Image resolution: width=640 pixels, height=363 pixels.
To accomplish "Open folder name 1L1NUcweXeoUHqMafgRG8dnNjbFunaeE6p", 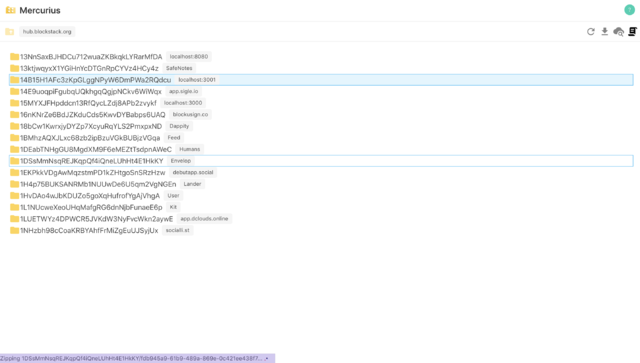I will coord(91,207).
